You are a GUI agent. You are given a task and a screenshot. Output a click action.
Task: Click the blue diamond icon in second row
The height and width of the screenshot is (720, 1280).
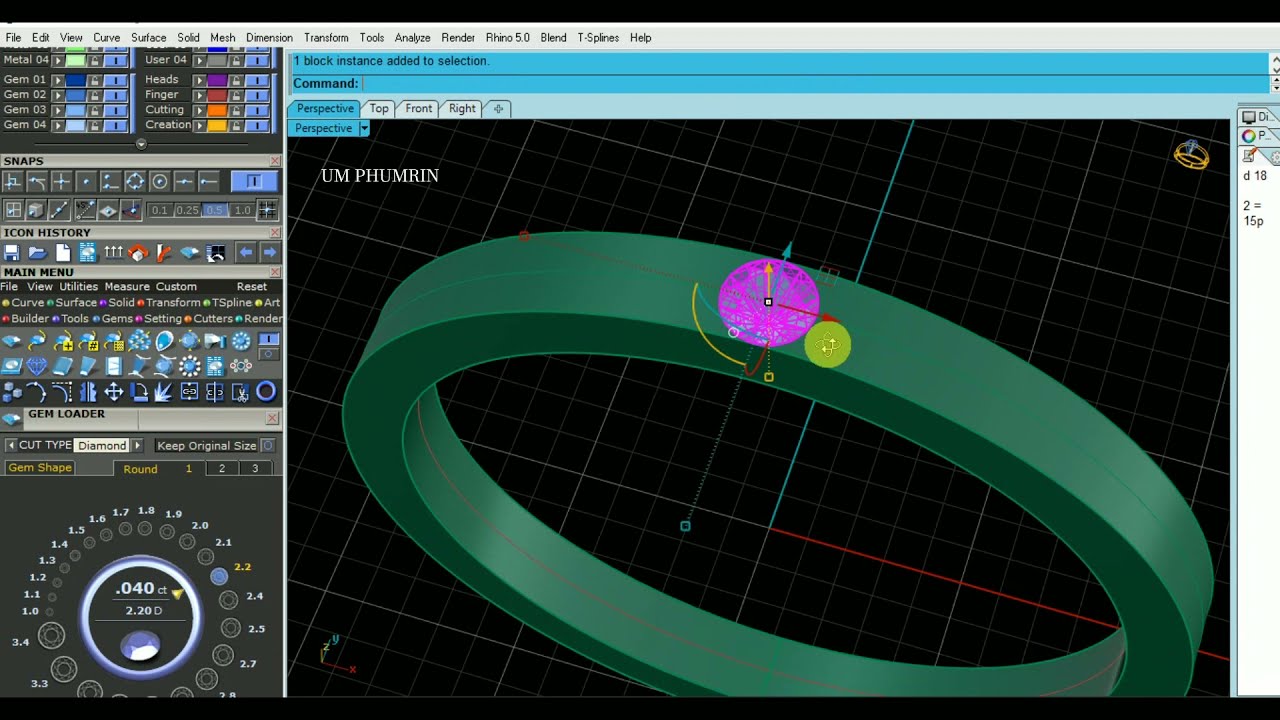tap(36, 366)
